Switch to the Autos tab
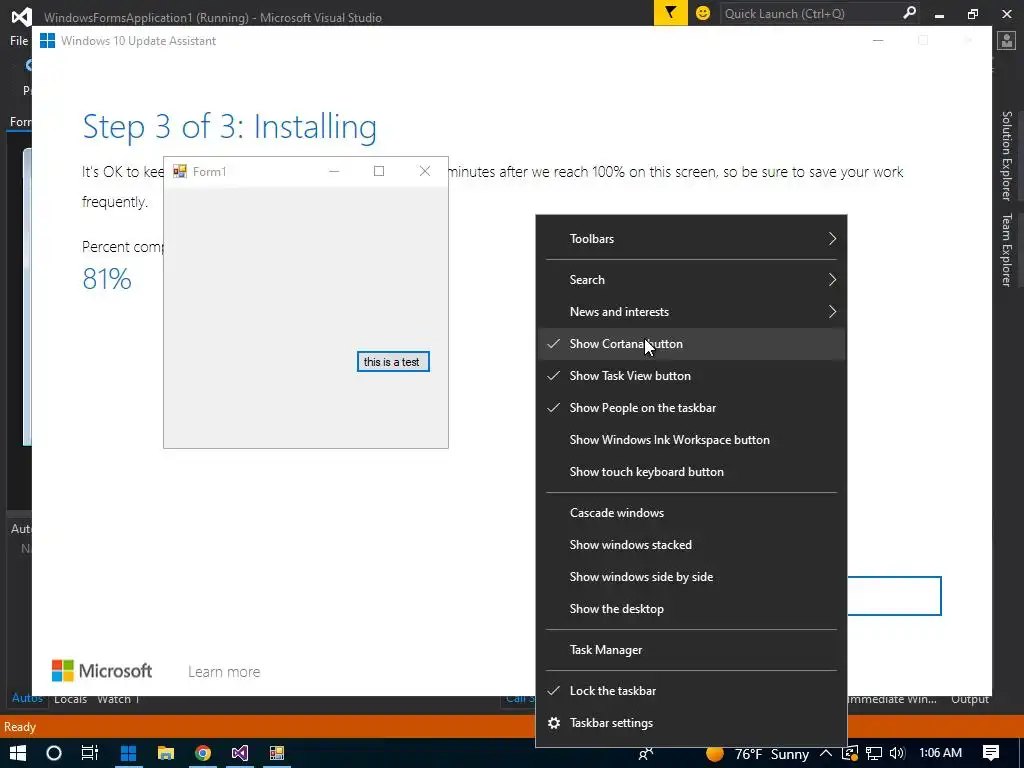The image size is (1024, 768). point(27,699)
